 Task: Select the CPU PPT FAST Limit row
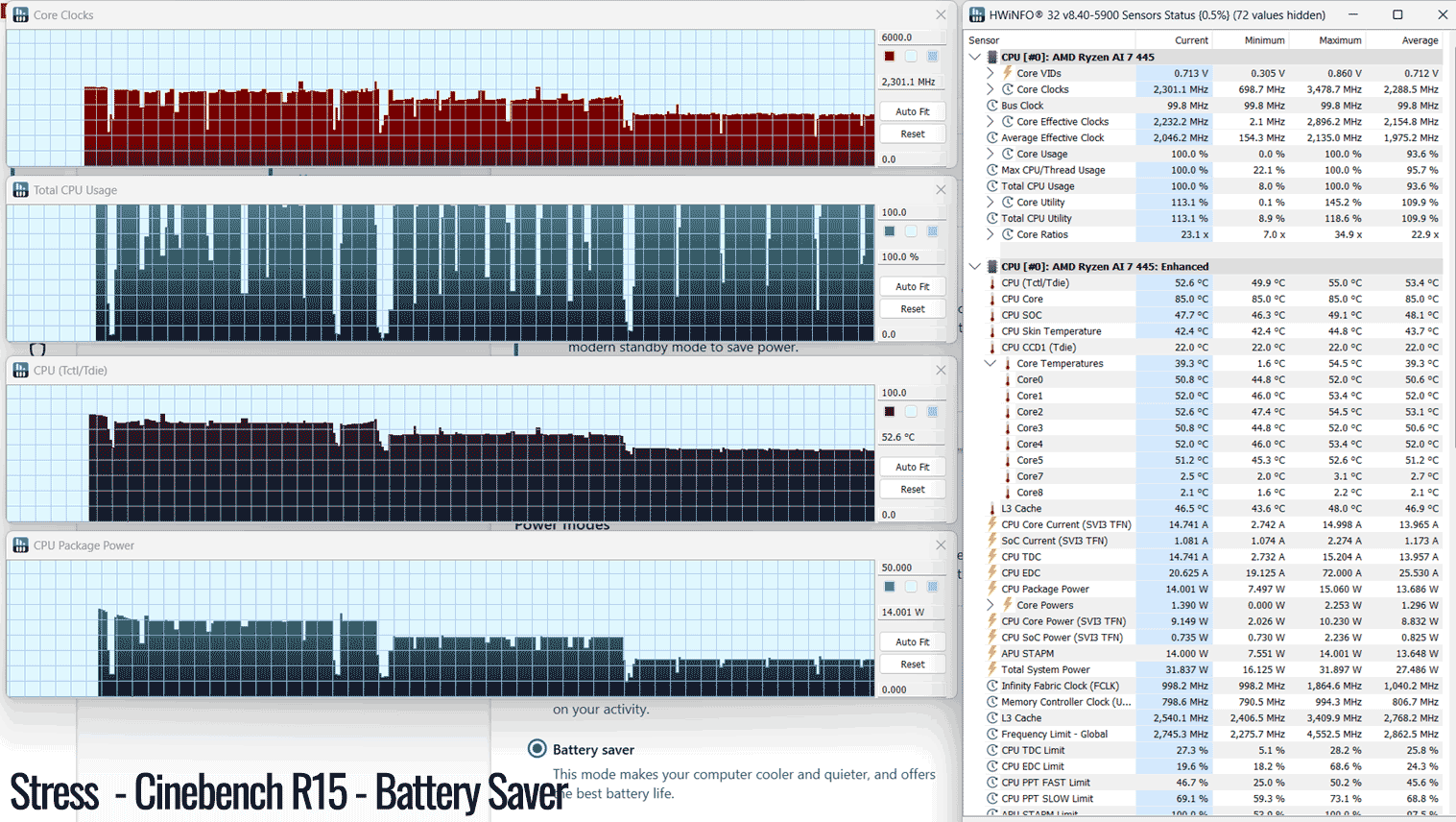pyautogui.click(x=1205, y=783)
